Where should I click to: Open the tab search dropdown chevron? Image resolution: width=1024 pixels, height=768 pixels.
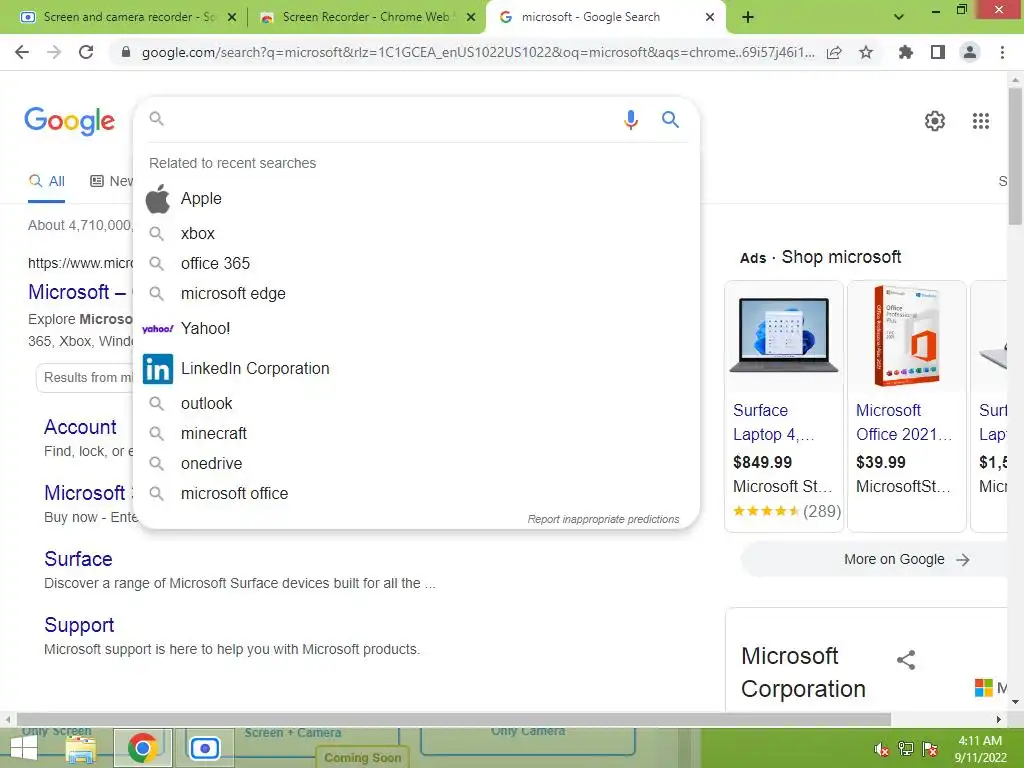tap(899, 17)
